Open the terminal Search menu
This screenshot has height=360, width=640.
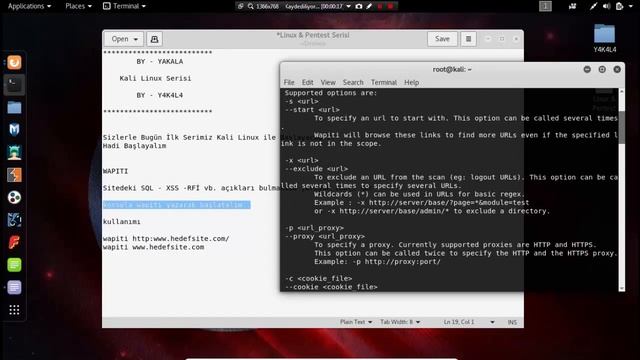(353, 82)
